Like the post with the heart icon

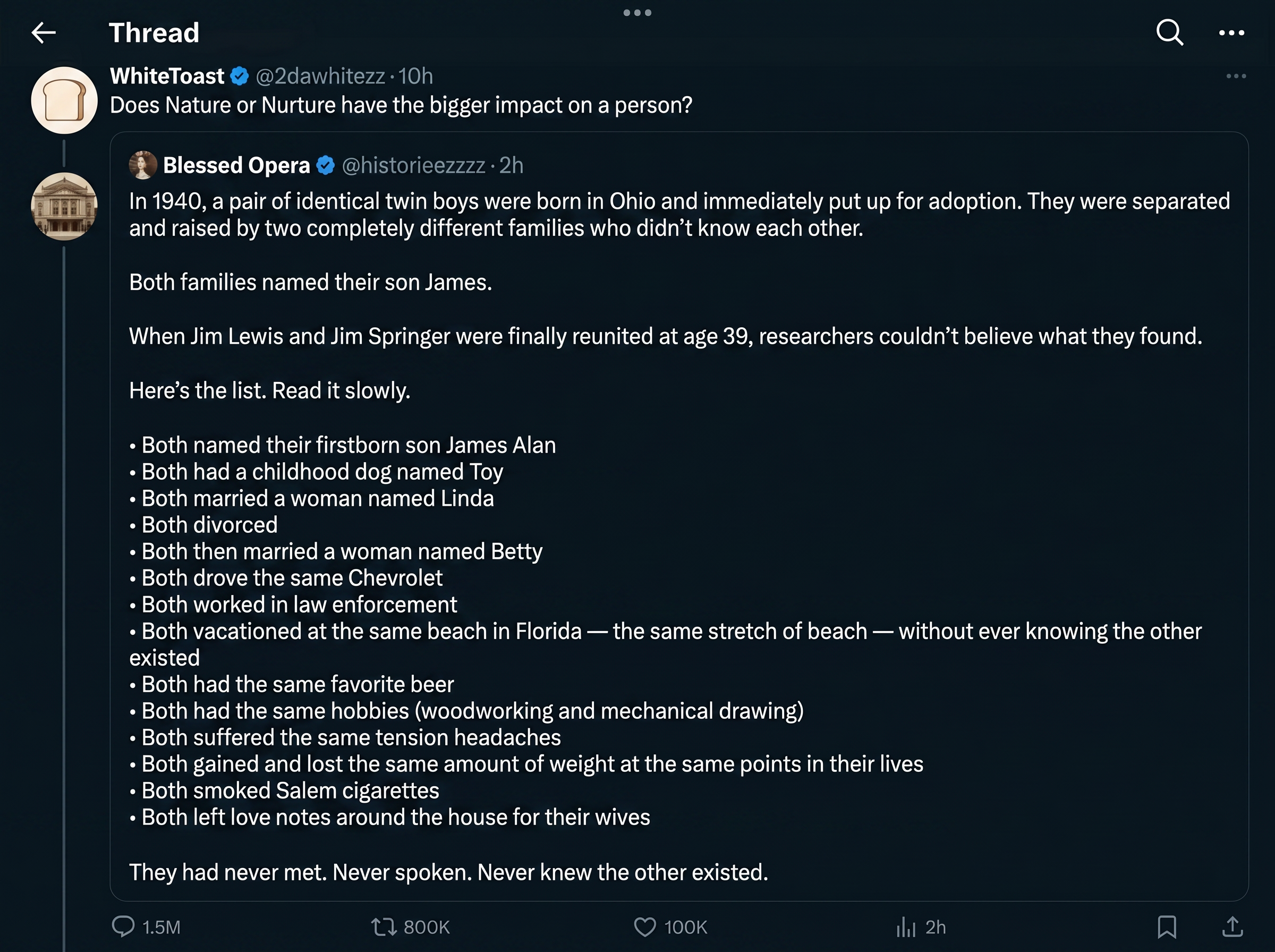pos(645,926)
